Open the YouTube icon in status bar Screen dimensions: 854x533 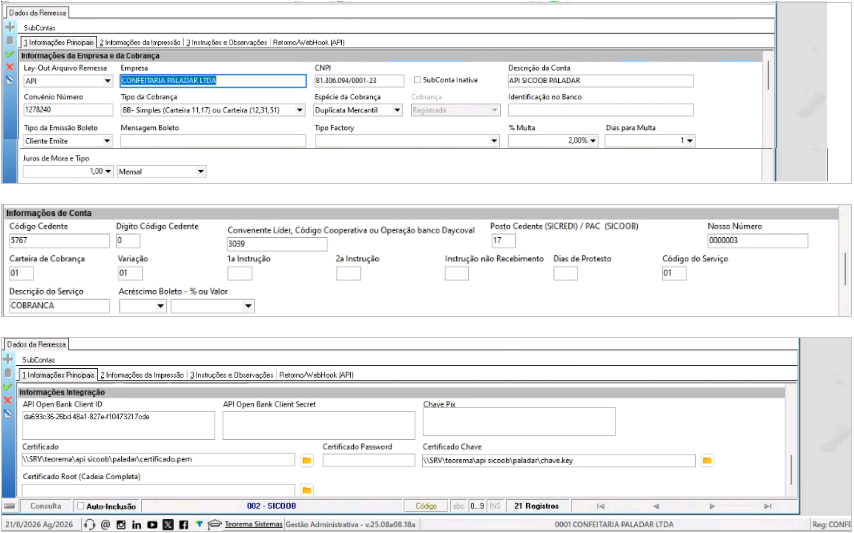point(152,524)
